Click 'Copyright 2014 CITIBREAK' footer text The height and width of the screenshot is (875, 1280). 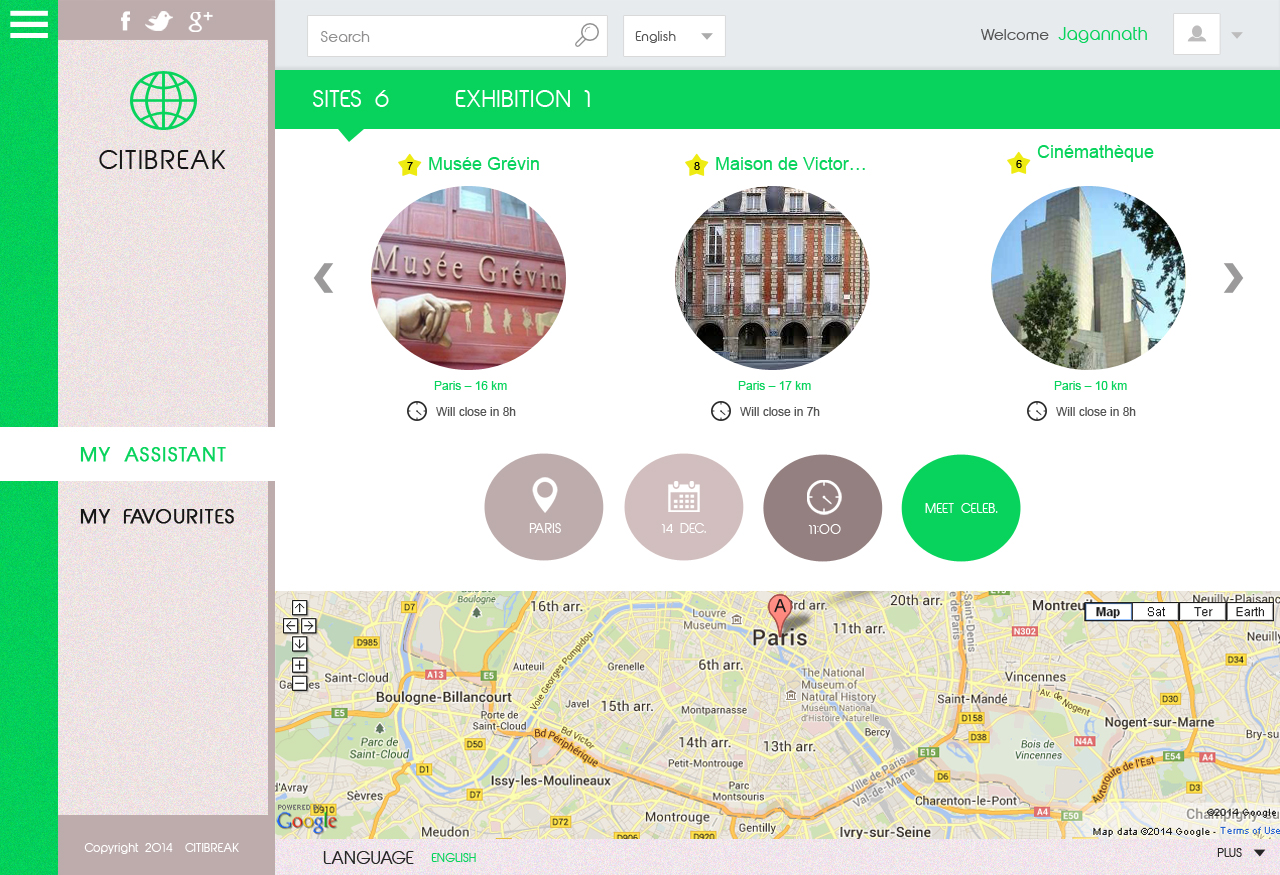coord(162,848)
